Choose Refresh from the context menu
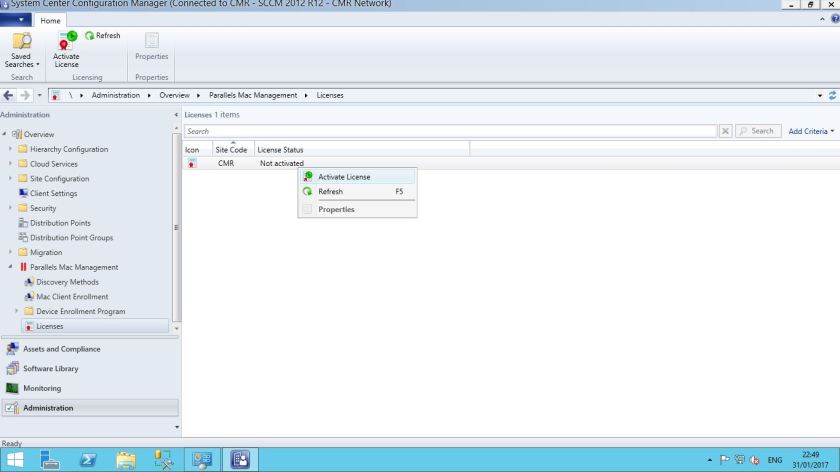This screenshot has height=472, width=840. pyautogui.click(x=330, y=192)
